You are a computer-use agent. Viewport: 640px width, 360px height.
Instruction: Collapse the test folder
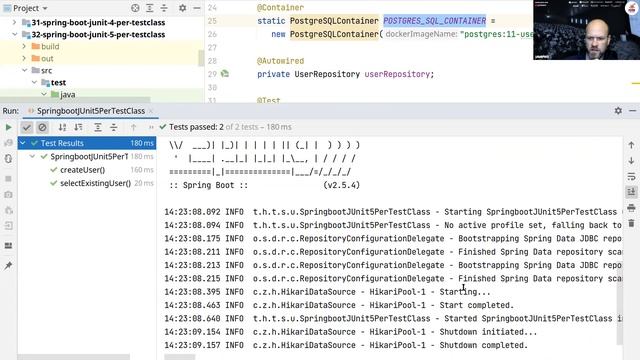click(34, 82)
